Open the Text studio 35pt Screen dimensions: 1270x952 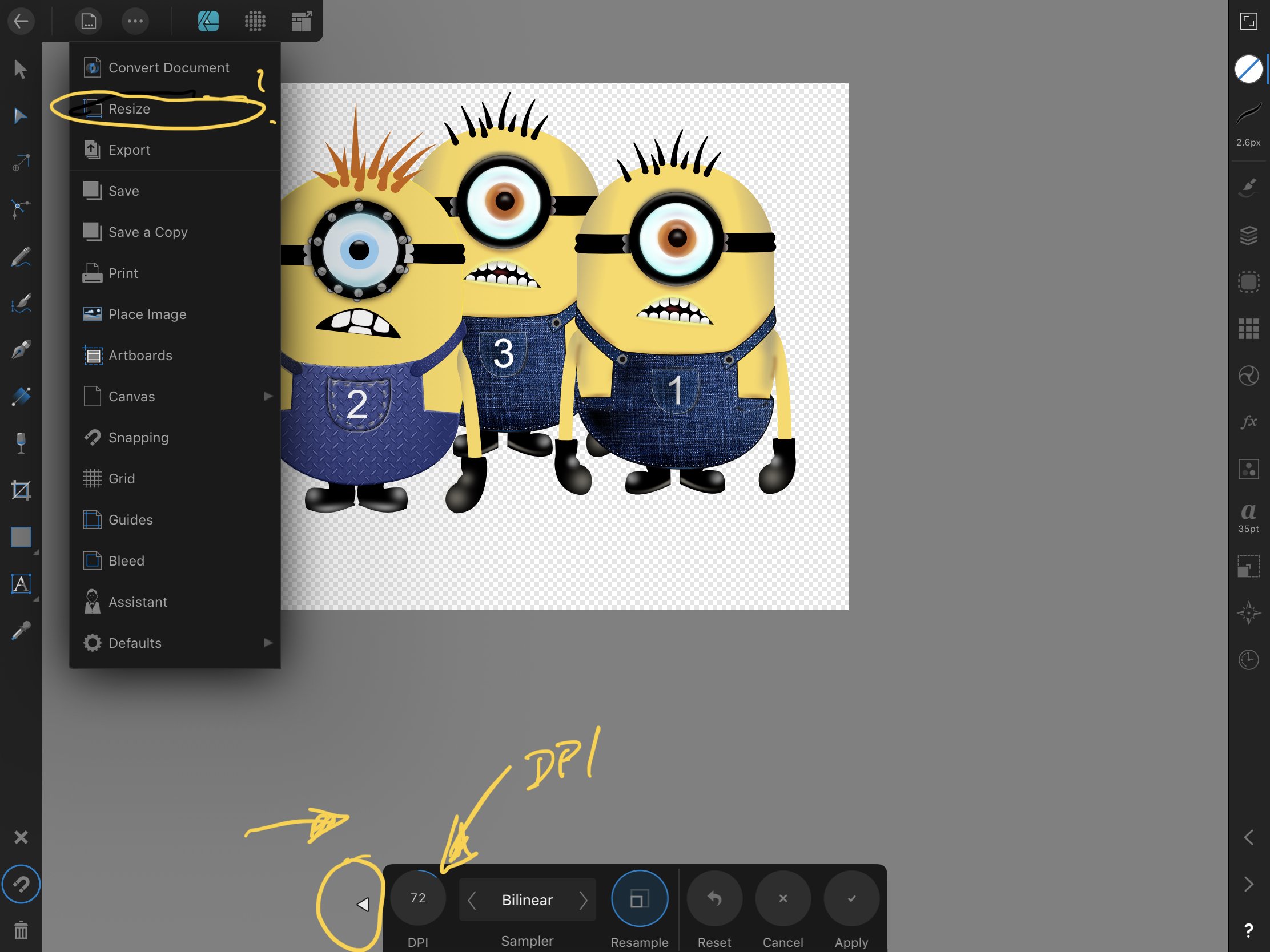(x=1248, y=518)
